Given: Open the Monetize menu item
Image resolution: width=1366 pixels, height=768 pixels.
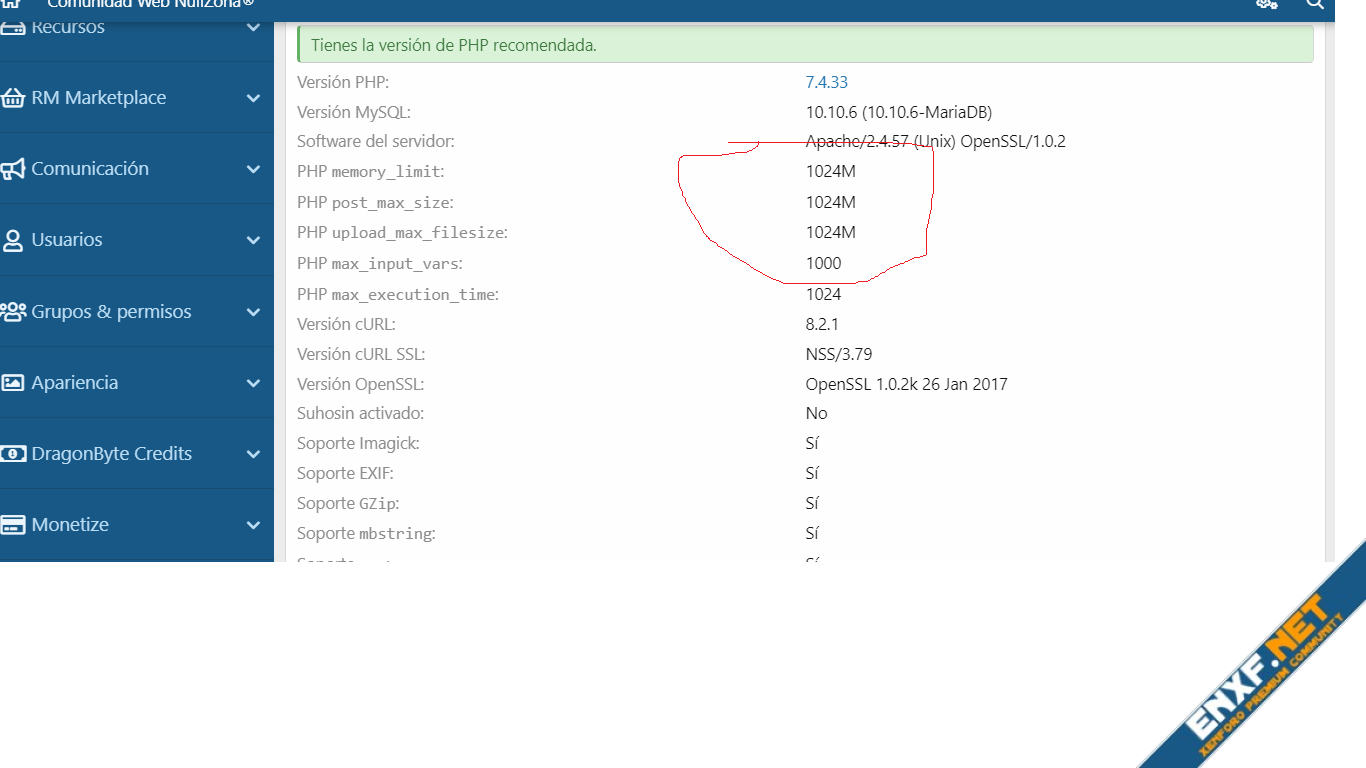Looking at the screenshot, I should [70, 525].
